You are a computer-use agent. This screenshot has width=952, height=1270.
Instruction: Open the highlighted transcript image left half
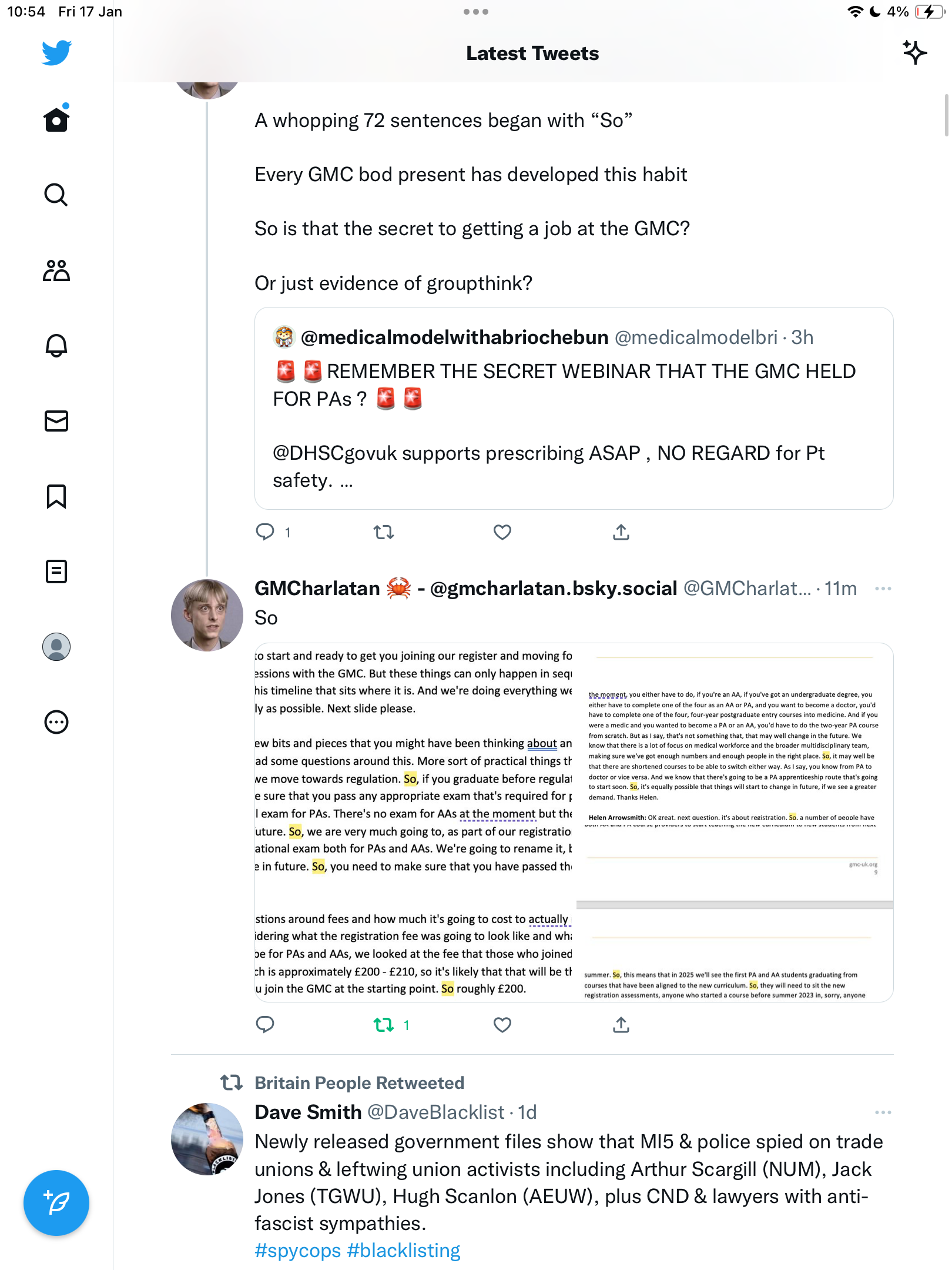pyautogui.click(x=415, y=823)
